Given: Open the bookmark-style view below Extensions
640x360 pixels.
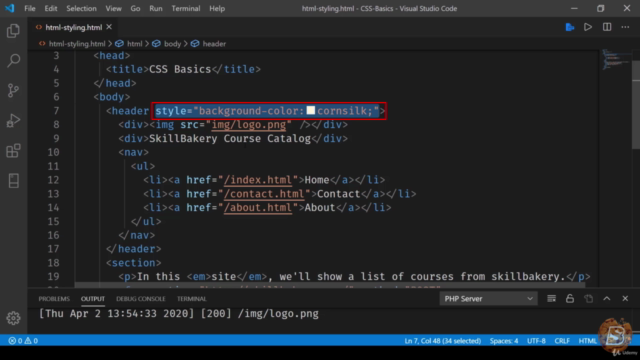Looking at the screenshot, I should tap(13, 180).
